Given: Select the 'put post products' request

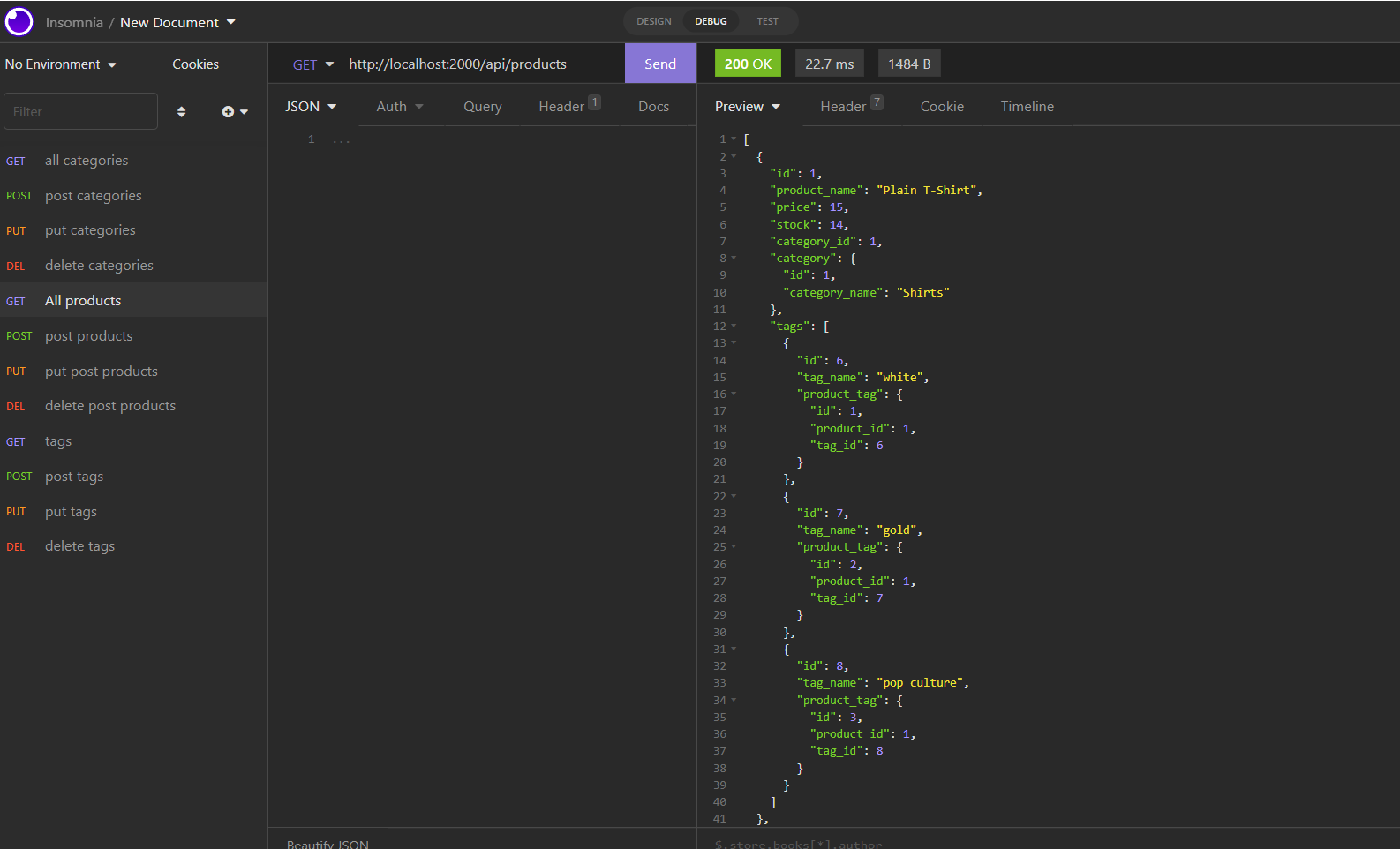Looking at the screenshot, I should click(133, 372).
